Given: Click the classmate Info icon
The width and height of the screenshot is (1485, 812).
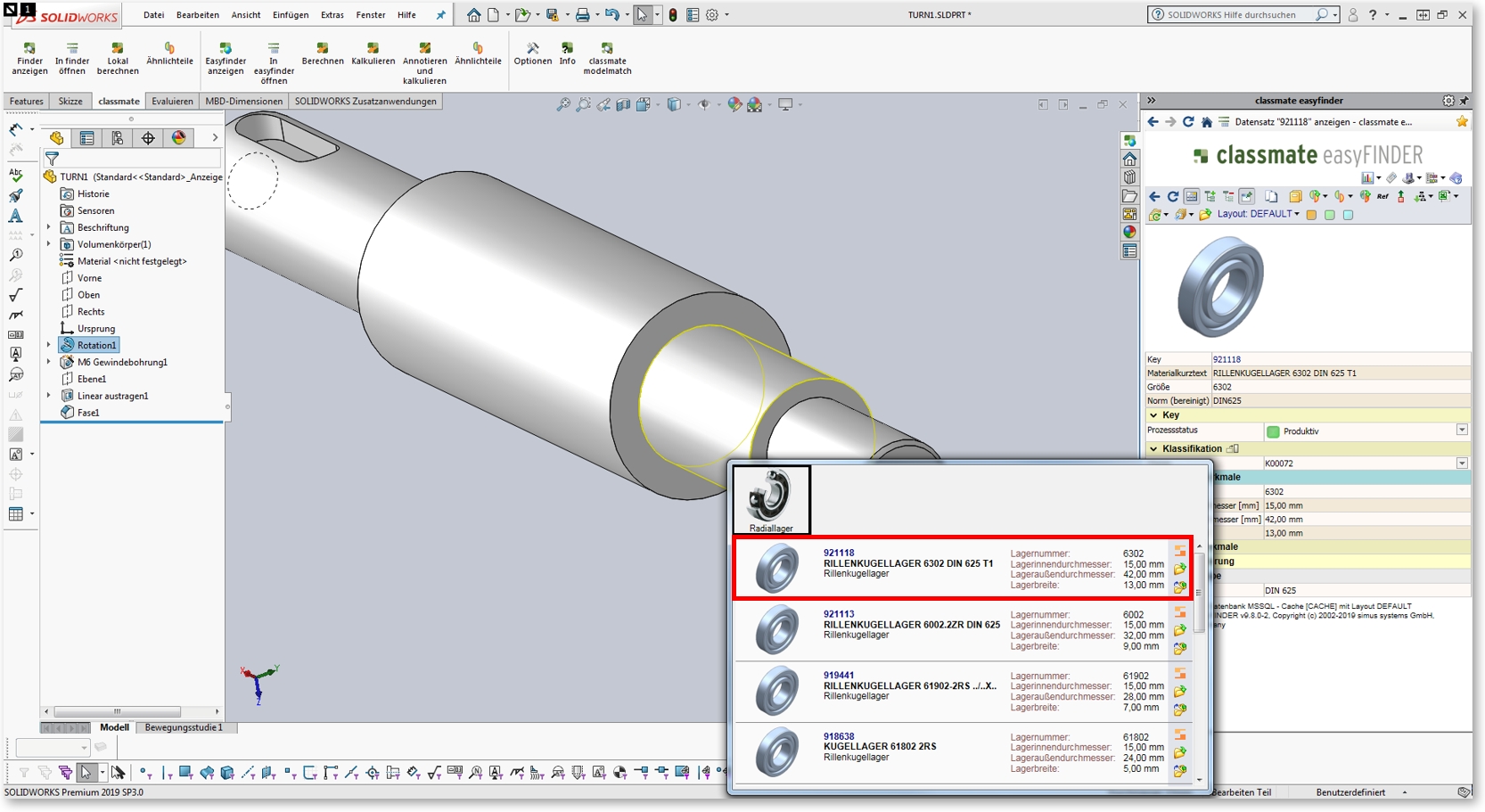Looking at the screenshot, I should pos(568,53).
